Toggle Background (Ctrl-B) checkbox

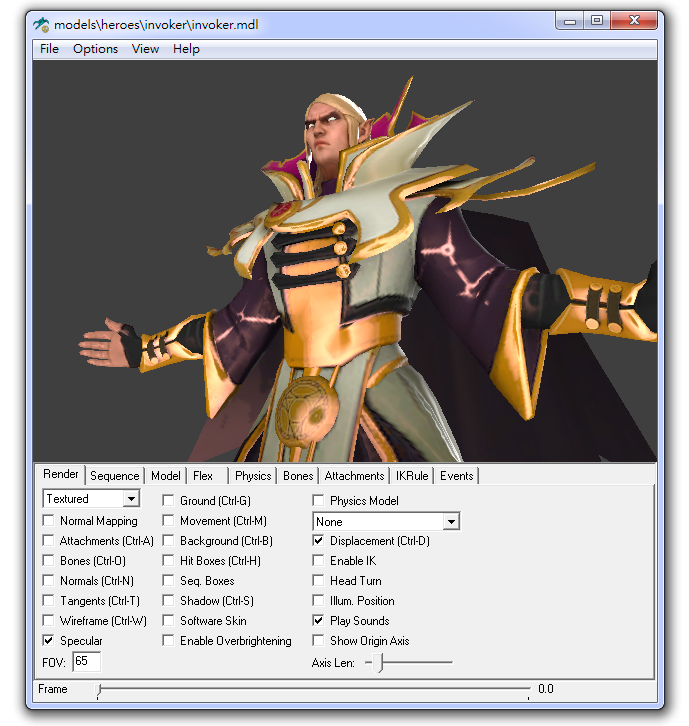tap(168, 540)
